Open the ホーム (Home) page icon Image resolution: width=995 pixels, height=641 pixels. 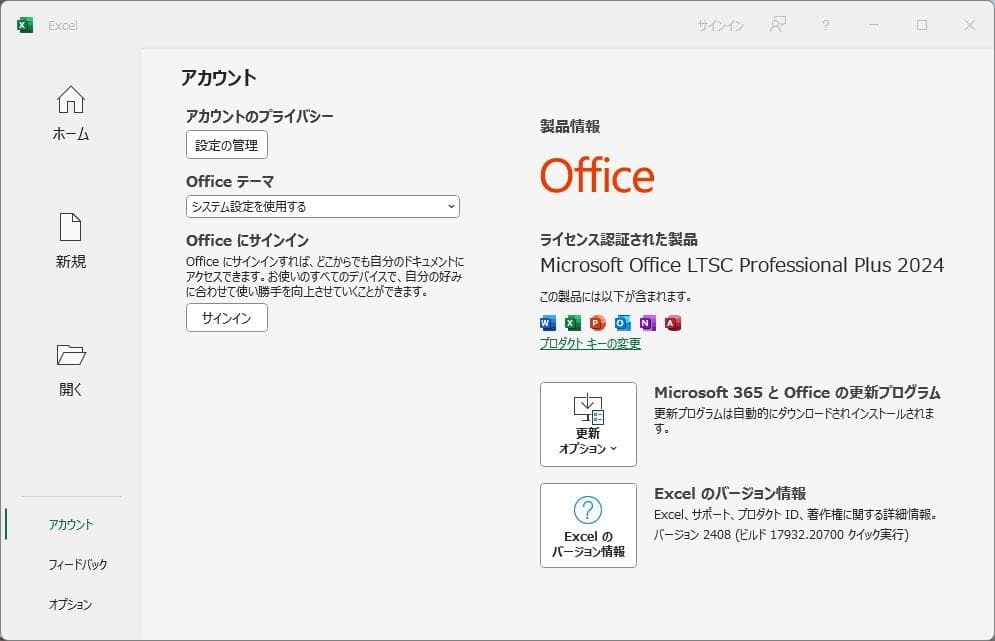coord(70,100)
